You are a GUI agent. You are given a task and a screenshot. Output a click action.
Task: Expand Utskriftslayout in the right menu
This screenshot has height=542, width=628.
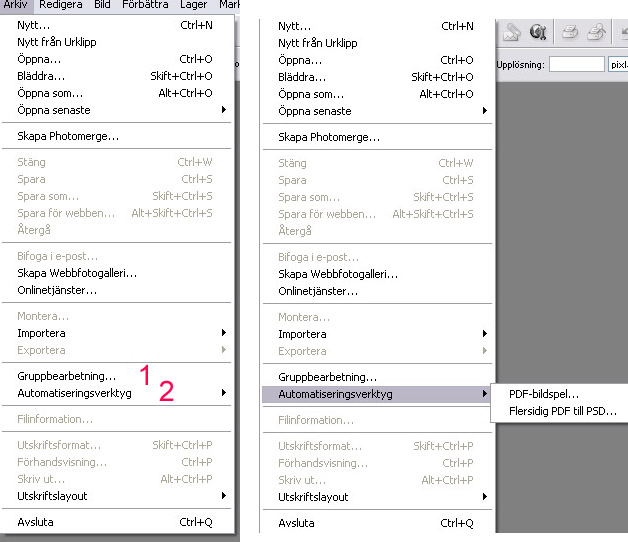377,497
